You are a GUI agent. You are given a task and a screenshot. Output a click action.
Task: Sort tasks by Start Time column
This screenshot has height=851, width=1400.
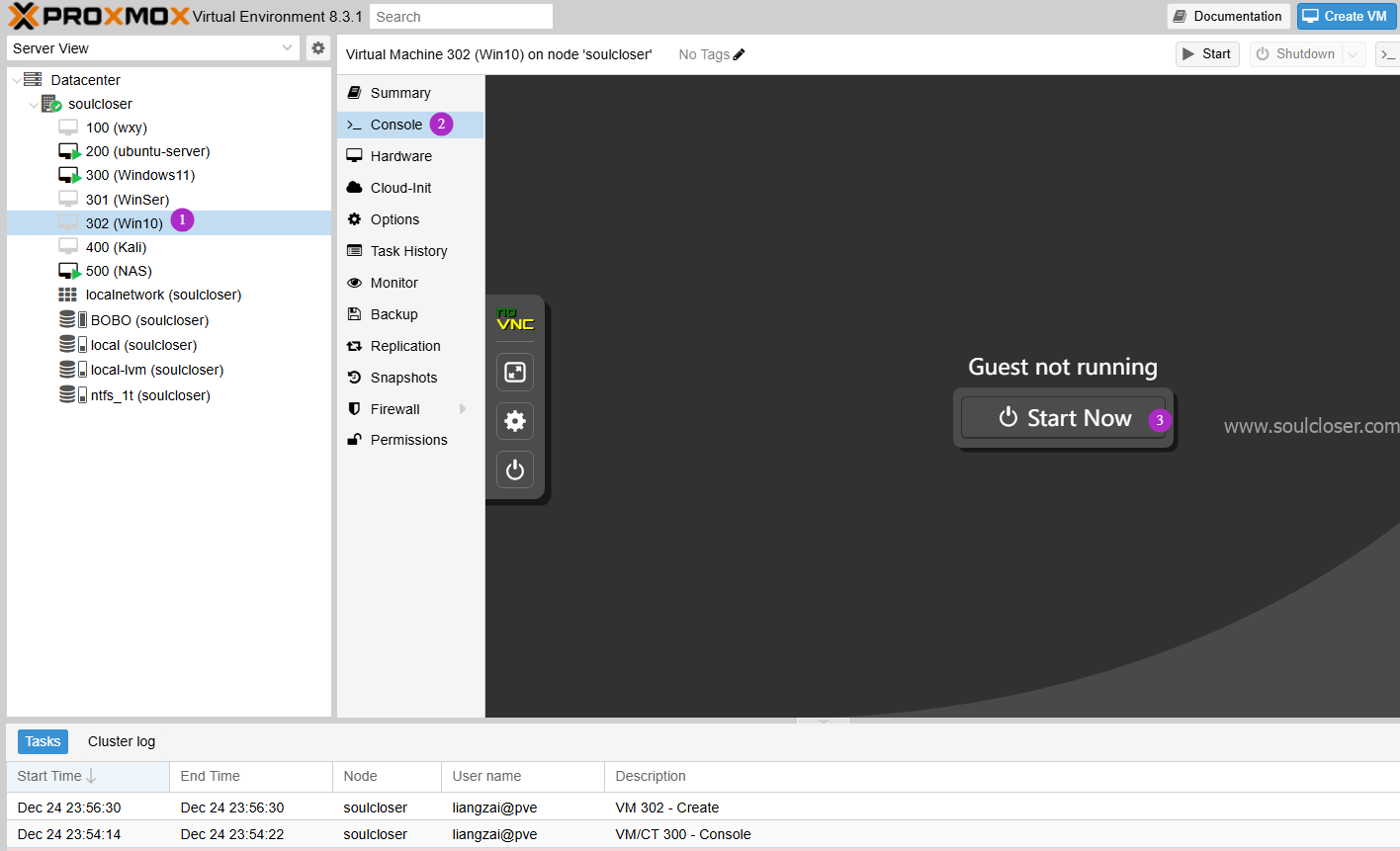[x=88, y=776]
